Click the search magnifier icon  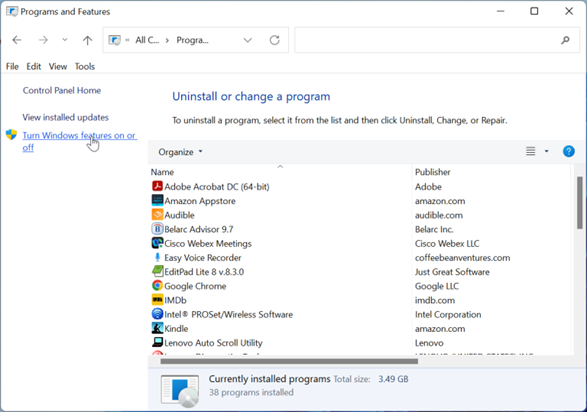[x=565, y=40]
